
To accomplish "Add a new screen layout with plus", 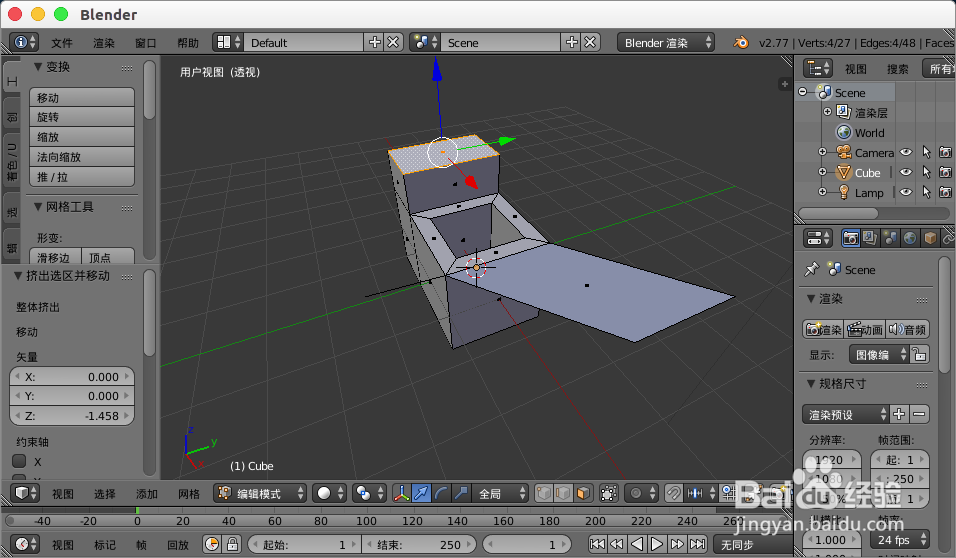I will tap(374, 42).
